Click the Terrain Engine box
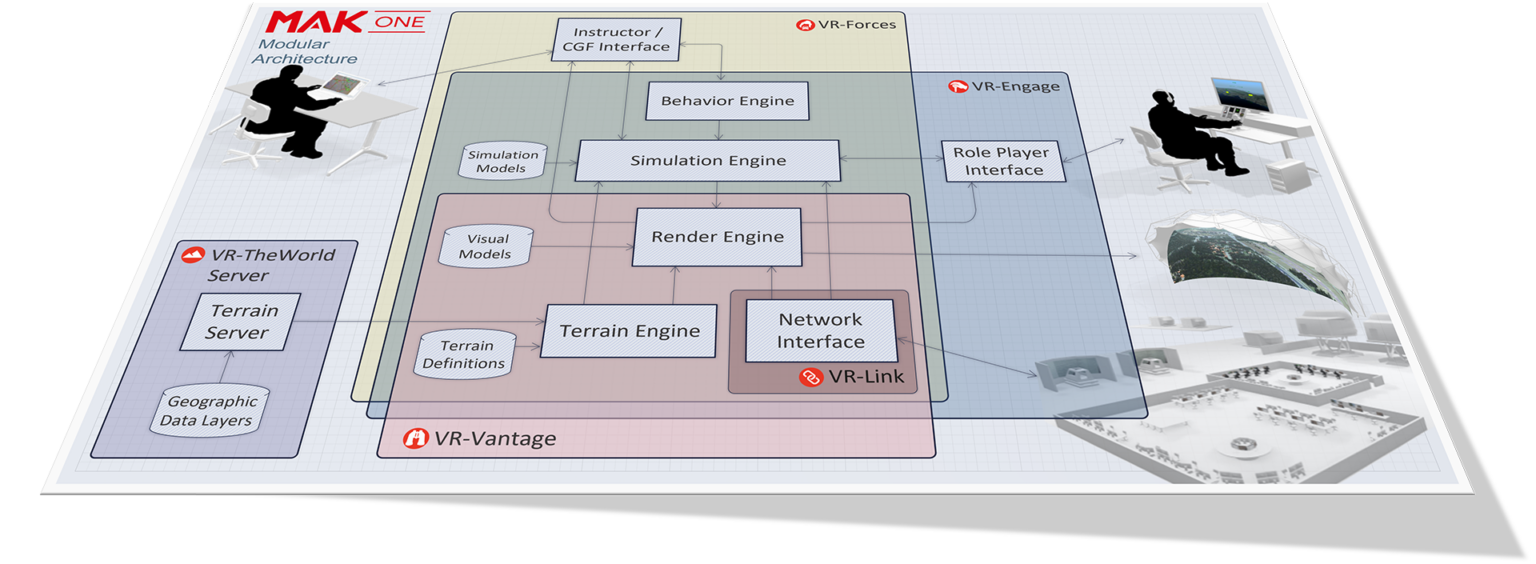The width and height of the screenshot is (1536, 564). [629, 331]
